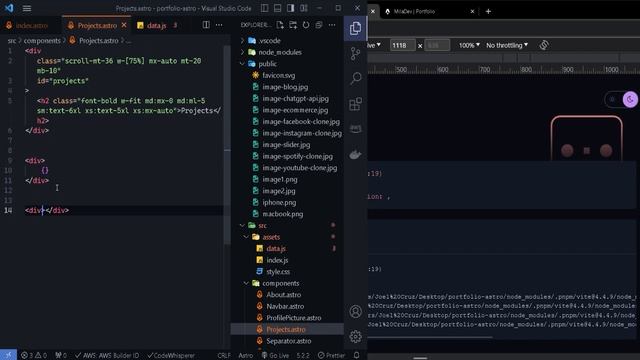Open the Extensions view
Image resolution: width=640 pixels, height=360 pixels.
pos(355,104)
